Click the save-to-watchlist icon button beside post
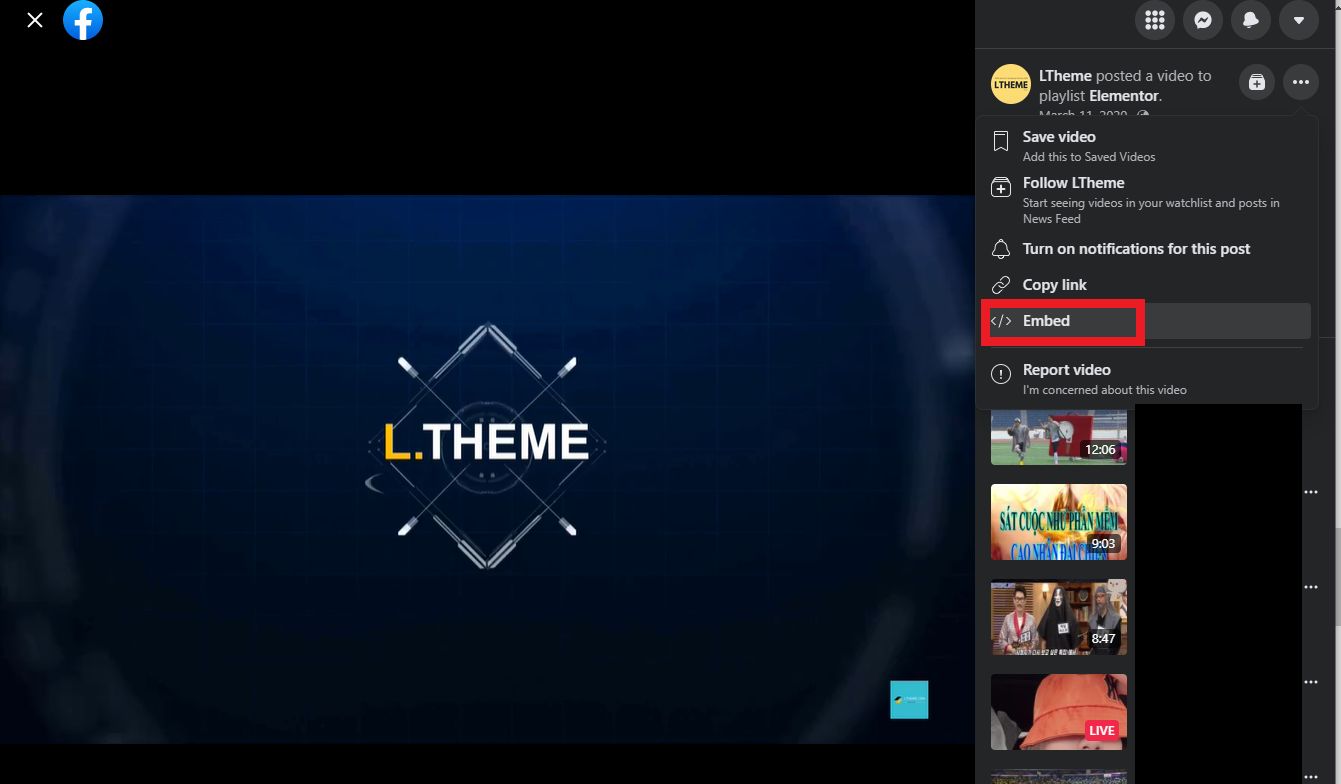The height and width of the screenshot is (784, 1341). tap(1257, 82)
